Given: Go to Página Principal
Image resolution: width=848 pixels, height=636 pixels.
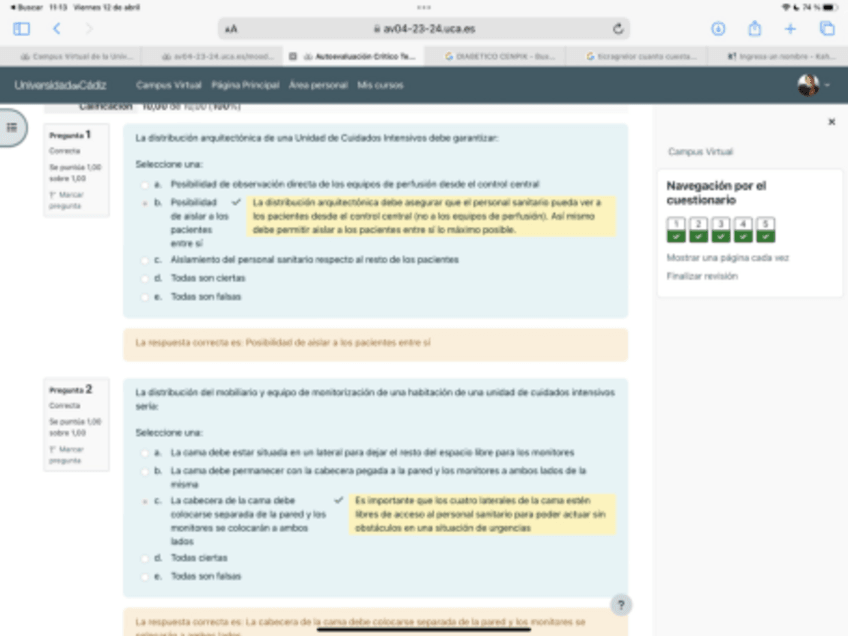Looking at the screenshot, I should click(246, 85).
